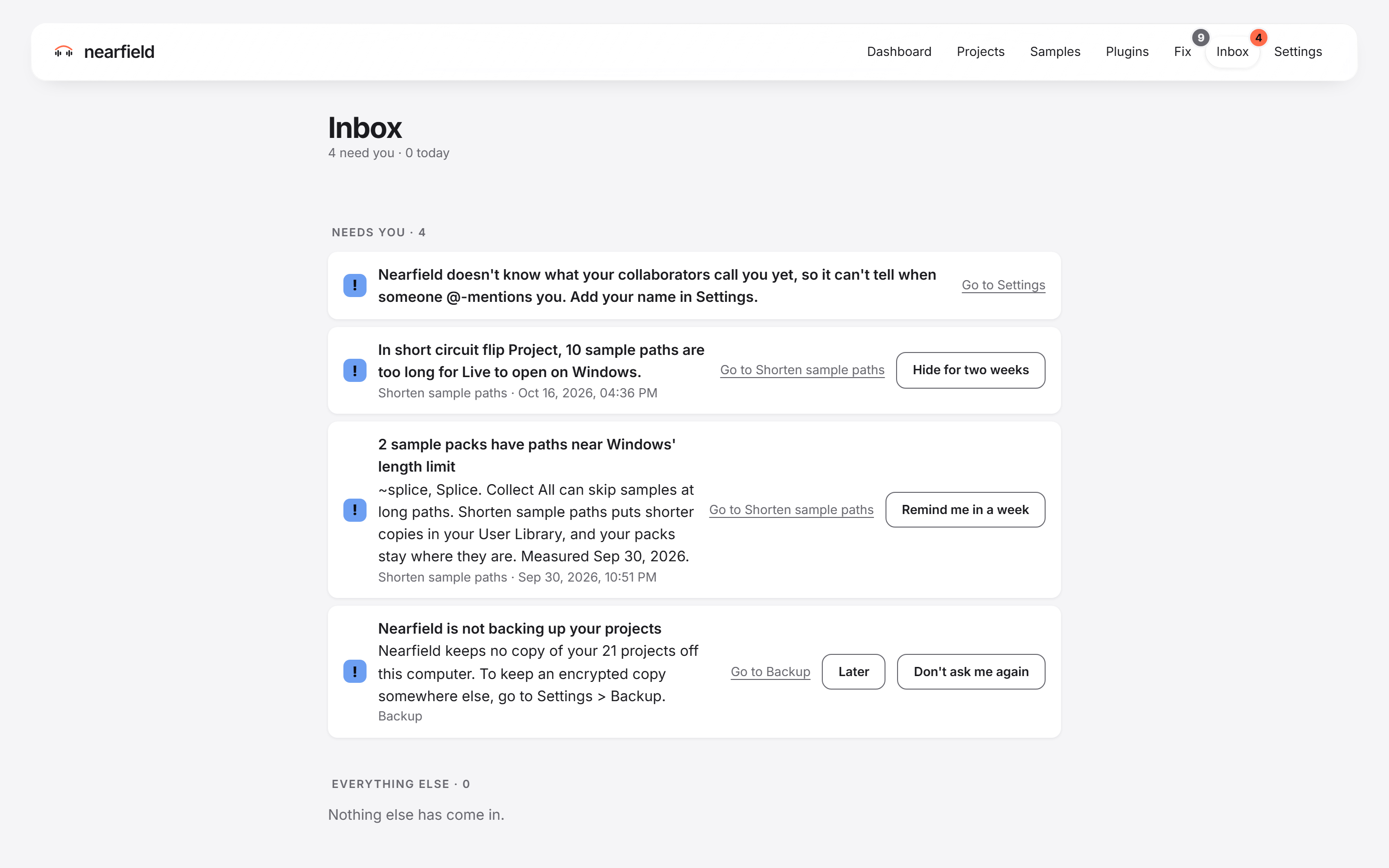Open Settings in the top navigation
Viewport: 1389px width, 868px height.
[1298, 52]
